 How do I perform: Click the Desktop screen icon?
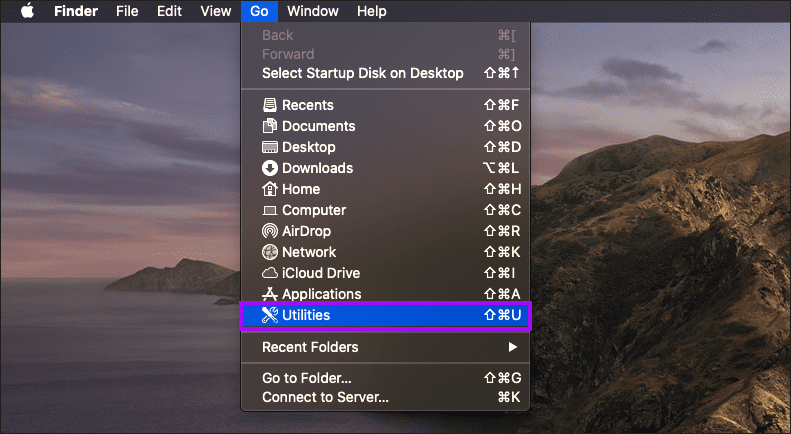coord(270,147)
